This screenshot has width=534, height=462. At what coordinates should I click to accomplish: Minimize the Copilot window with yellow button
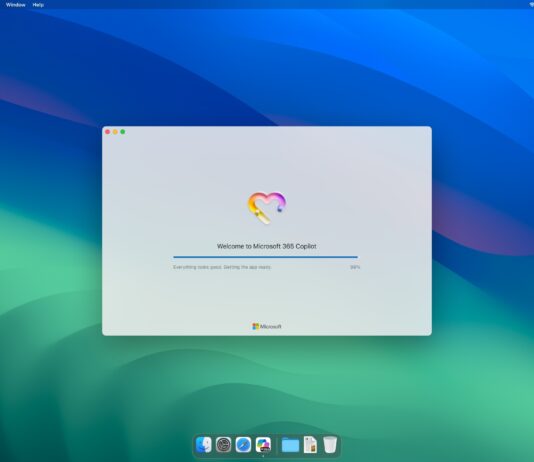coord(115,132)
